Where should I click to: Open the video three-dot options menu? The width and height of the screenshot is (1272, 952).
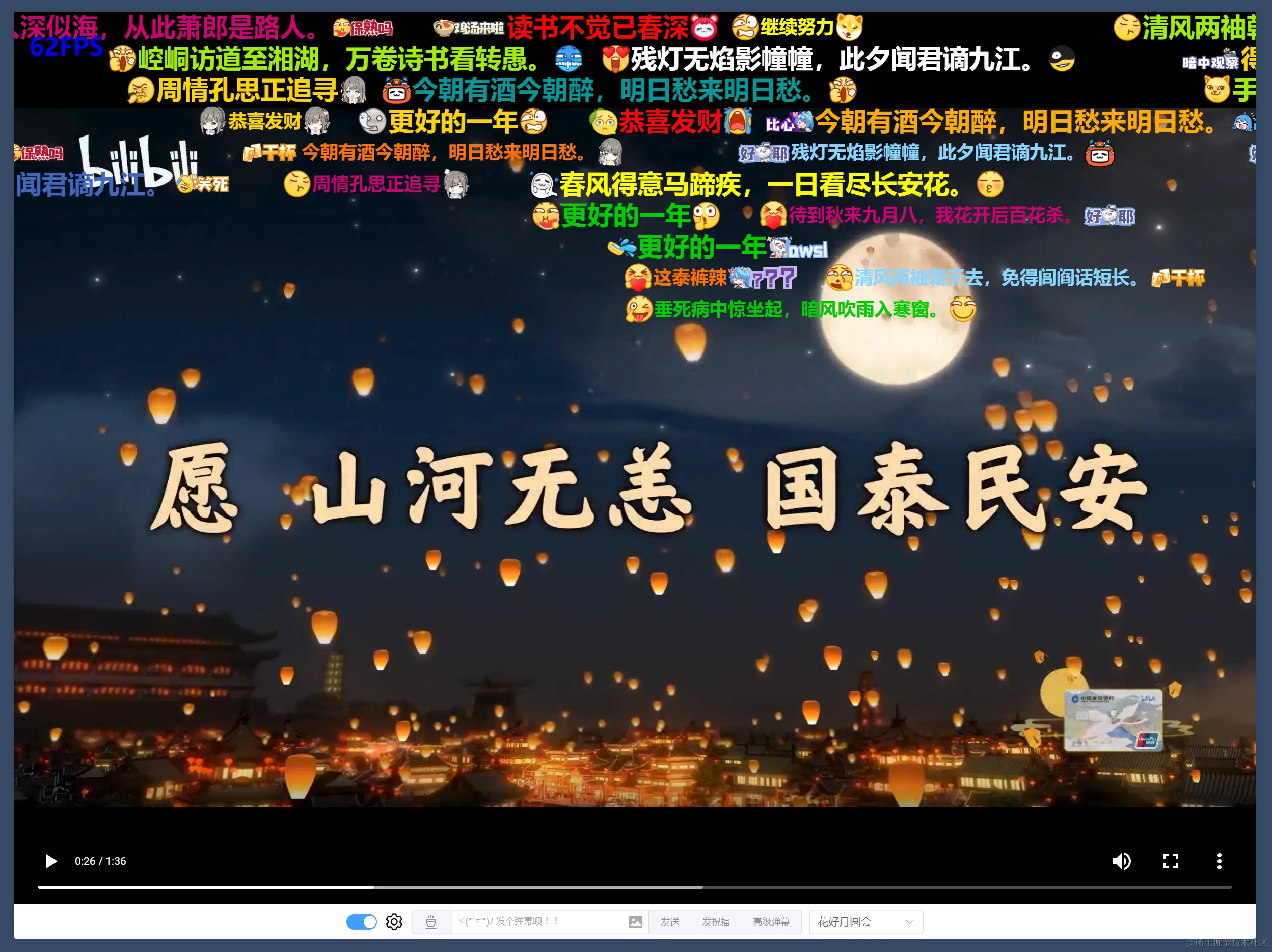1219,861
